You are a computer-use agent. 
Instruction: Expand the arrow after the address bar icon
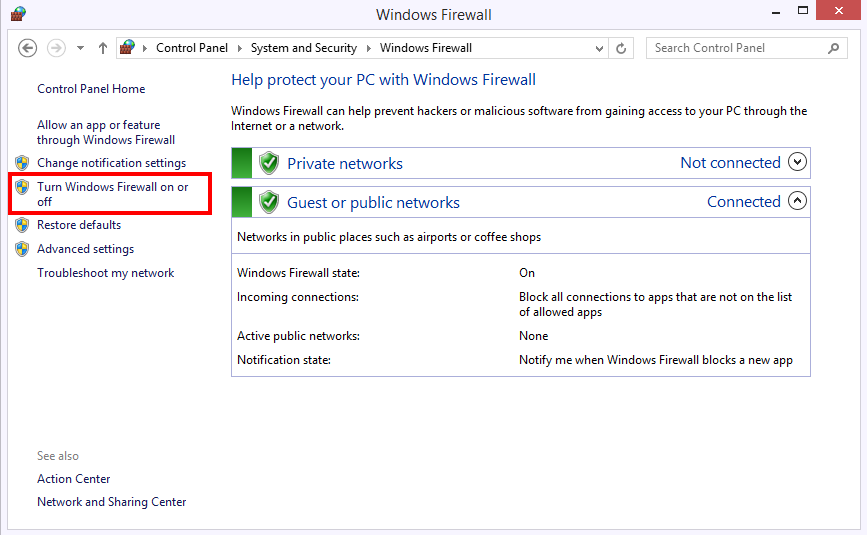145,49
